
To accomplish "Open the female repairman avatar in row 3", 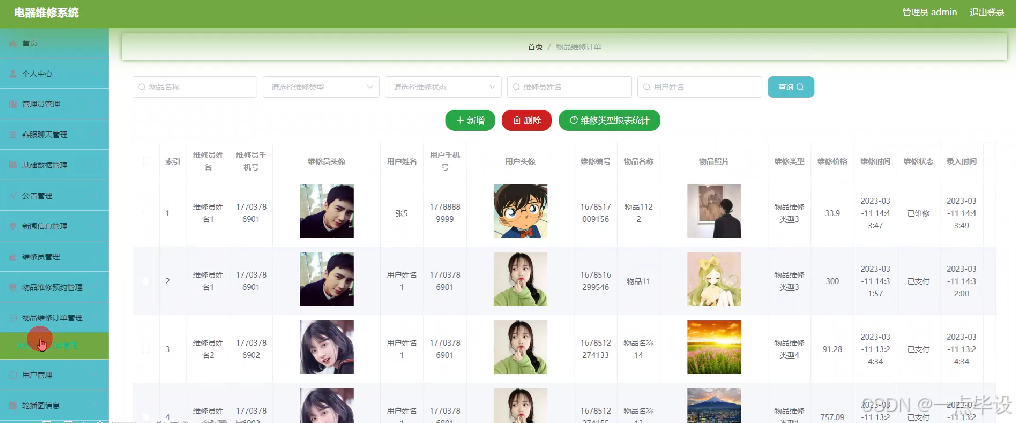I will click(327, 347).
